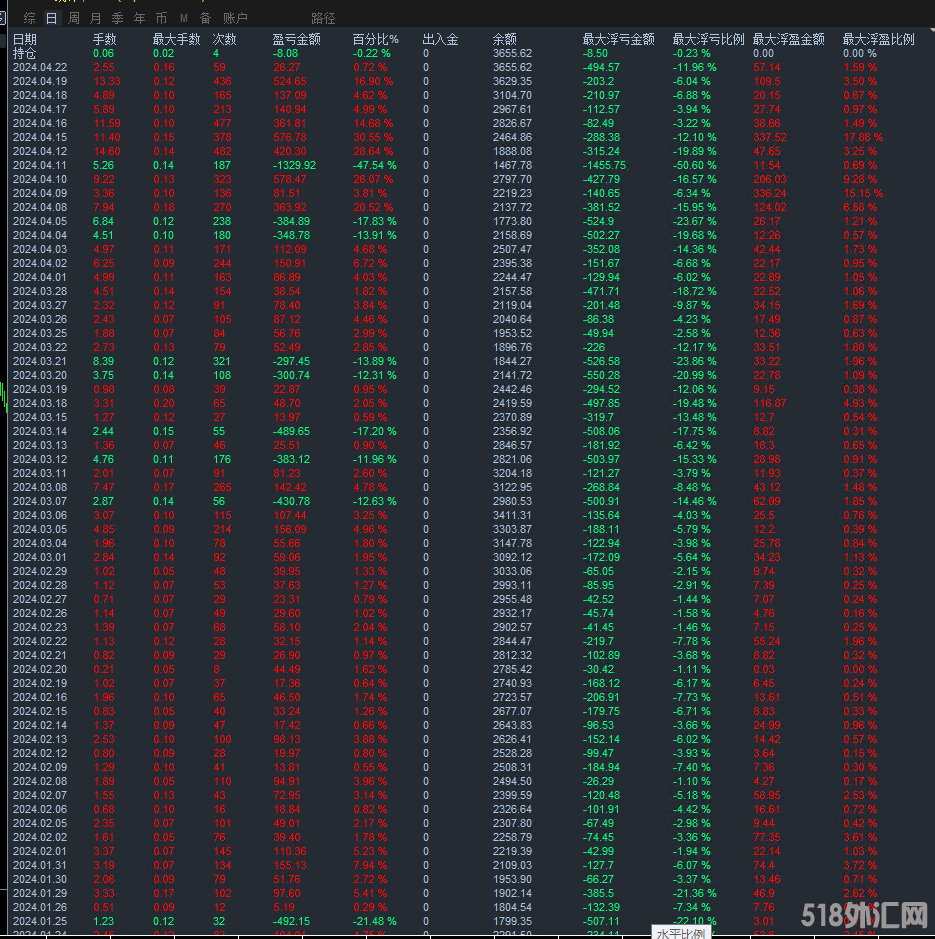Screen dimensions: 935x939
Task: Switch to the 综 summary tab
Action: coord(29,18)
